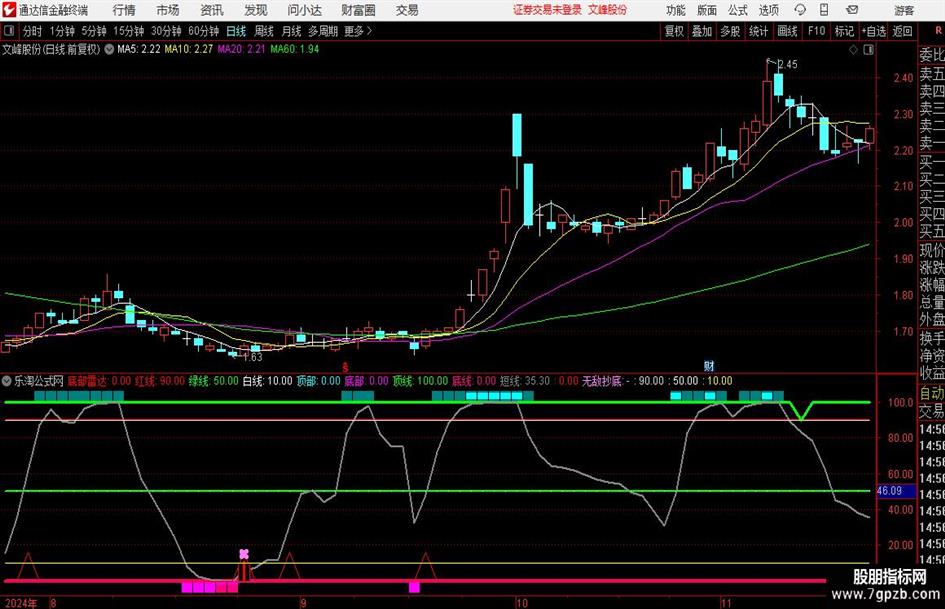Switch to the 5分钟 period tab
This screenshot has width=945, height=609.
(x=94, y=31)
